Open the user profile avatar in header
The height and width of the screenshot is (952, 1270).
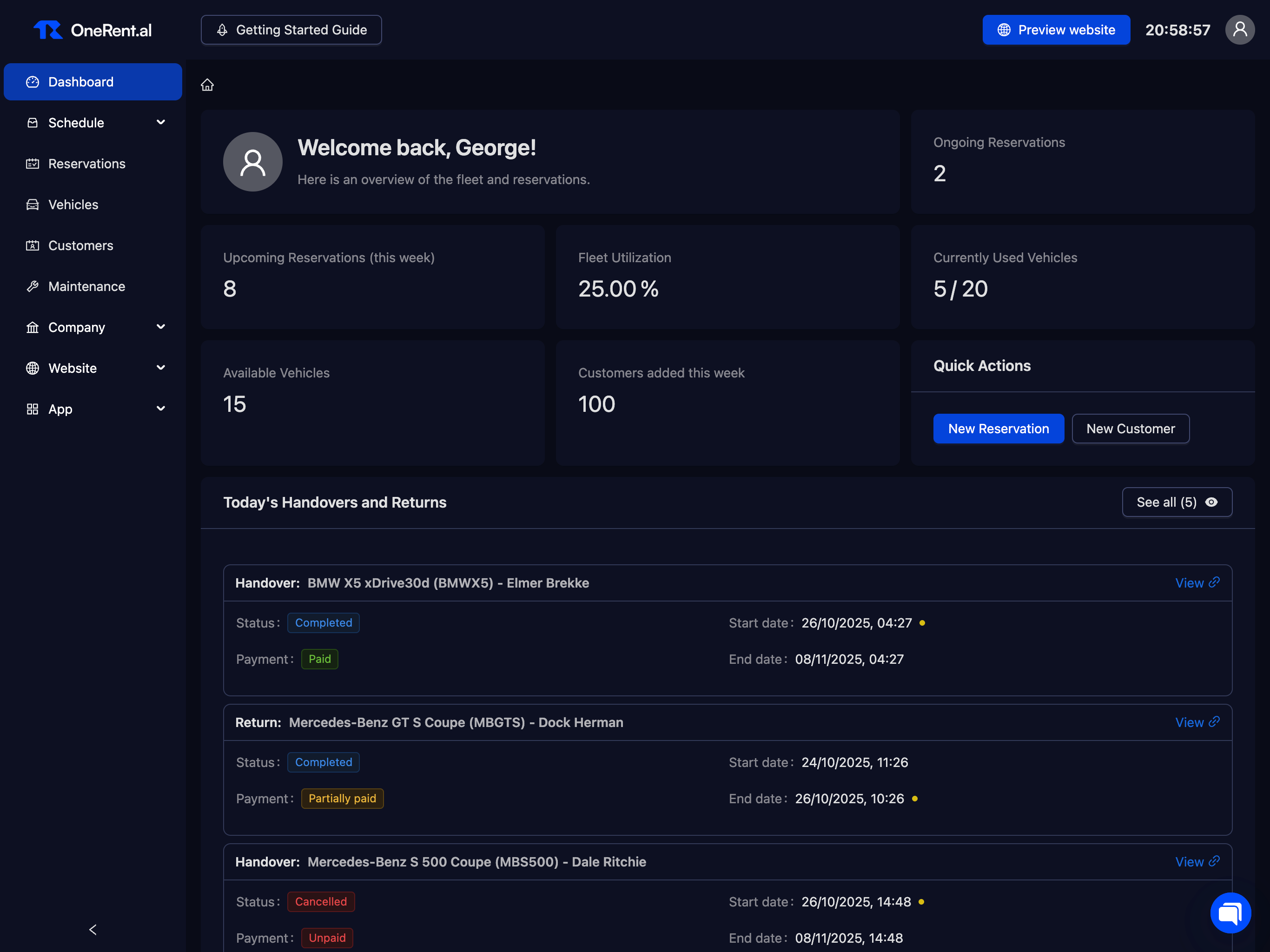point(1240,30)
